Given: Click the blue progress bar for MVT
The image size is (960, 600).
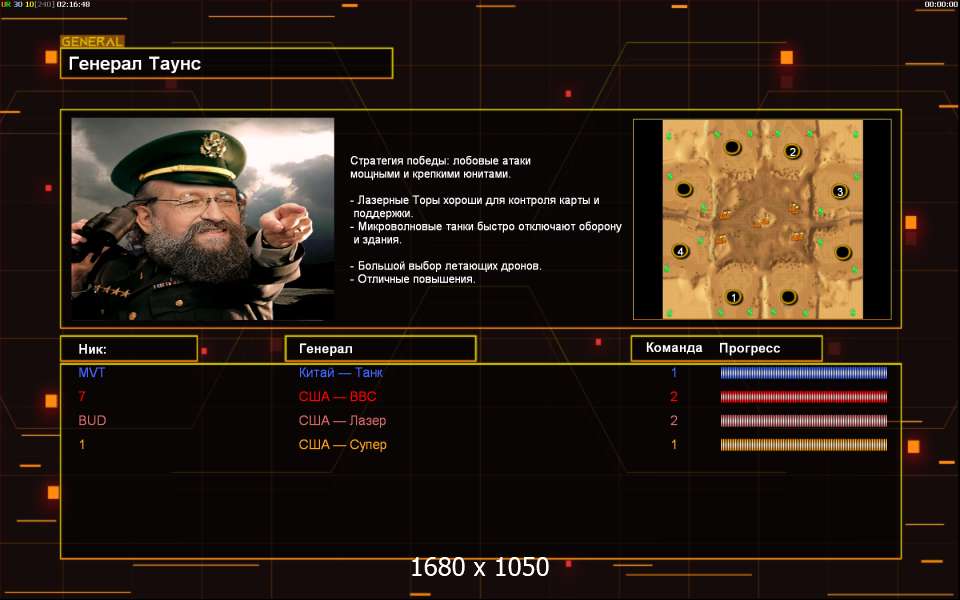Looking at the screenshot, I should pyautogui.click(x=803, y=373).
